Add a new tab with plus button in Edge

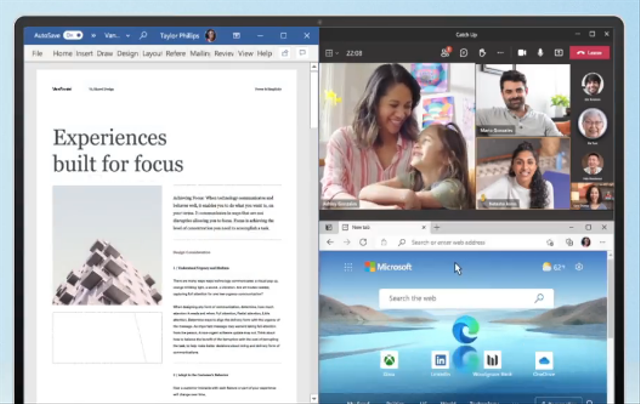click(437, 227)
